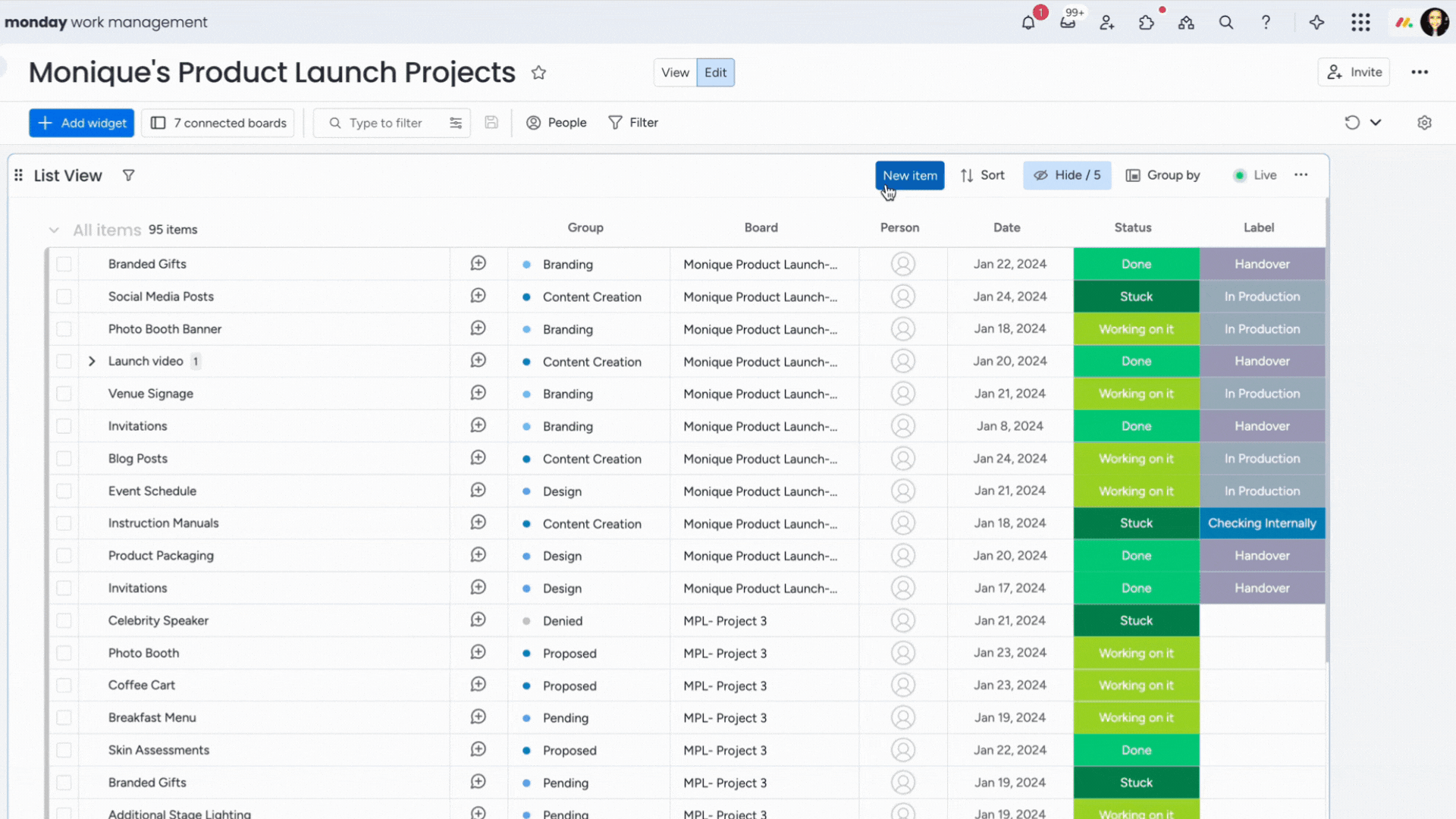Open Launch video item name
Image resolution: width=1456 pixels, height=819 pixels.
[x=146, y=361]
